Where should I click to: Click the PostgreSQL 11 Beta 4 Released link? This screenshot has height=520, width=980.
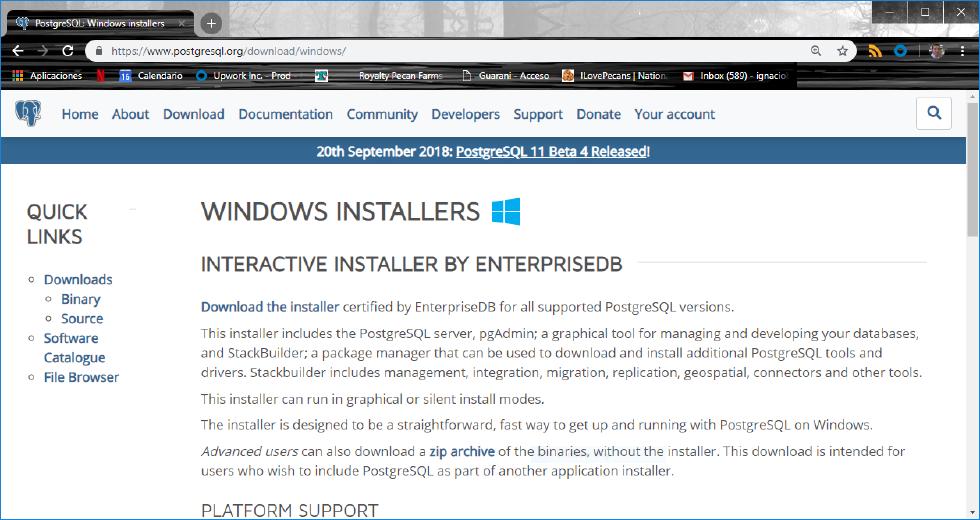552,152
